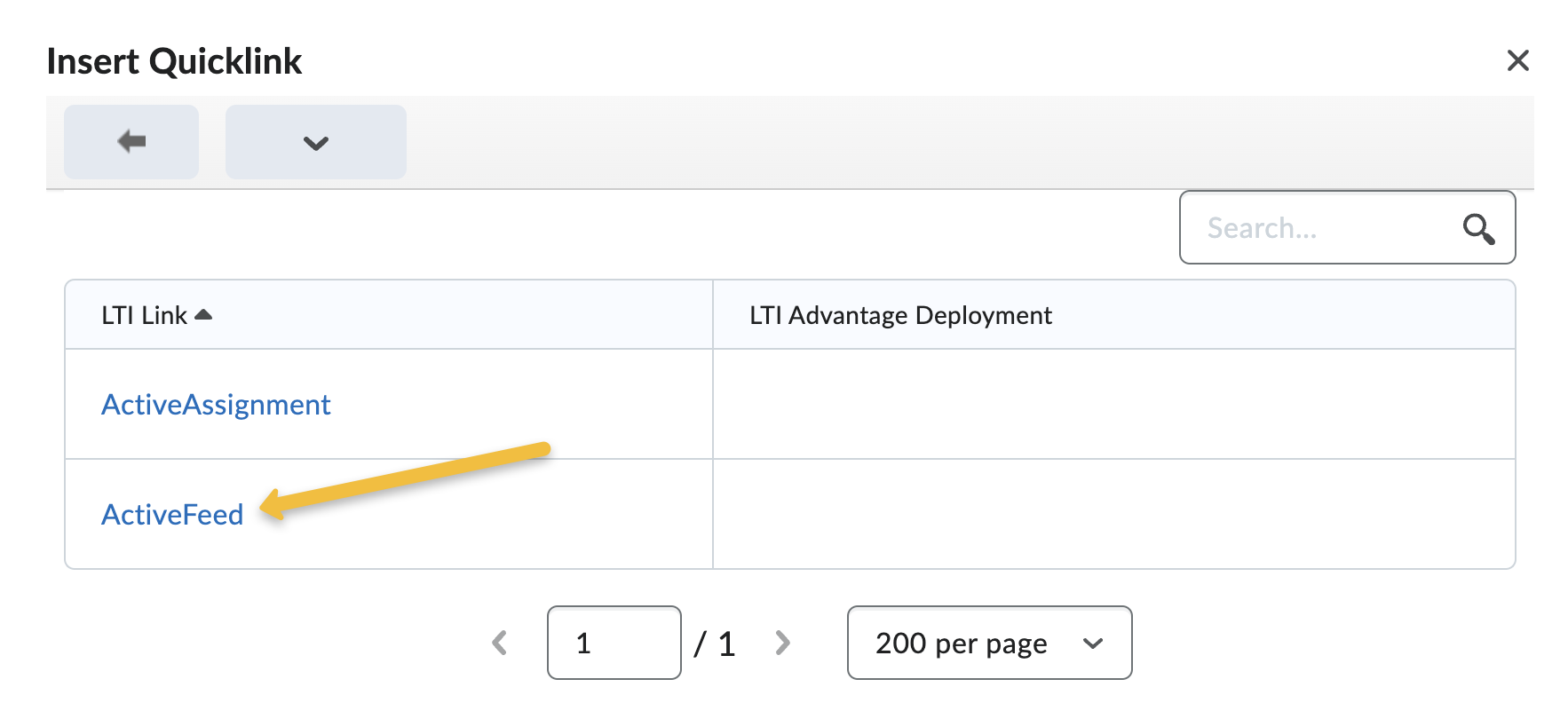The height and width of the screenshot is (703, 1568).
Task: Click the total pages '/ 1' text
Action: [715, 644]
